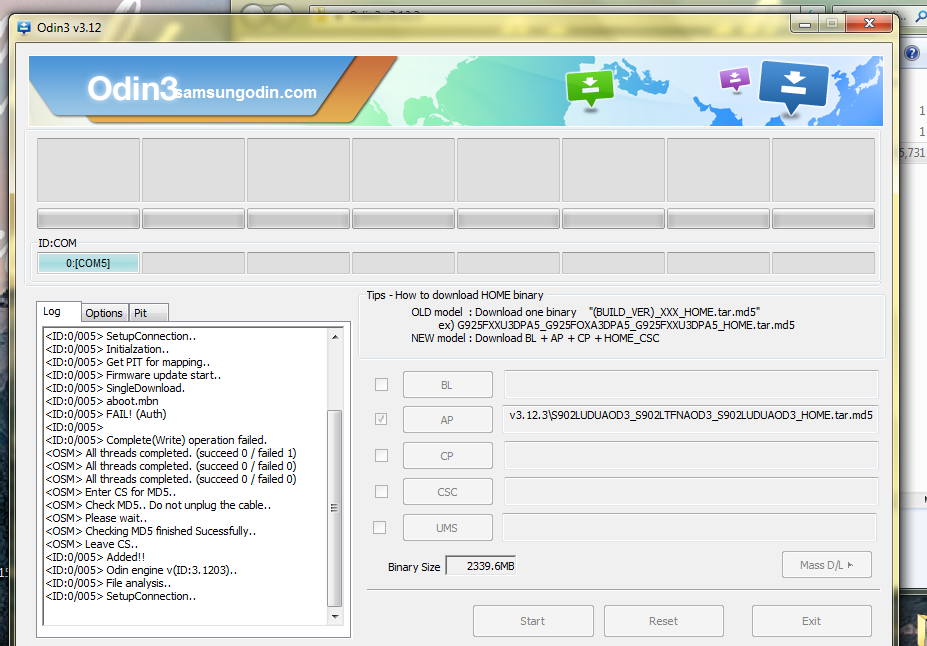The width and height of the screenshot is (927, 646).
Task: Click the BL button to choose file
Action: point(448,385)
